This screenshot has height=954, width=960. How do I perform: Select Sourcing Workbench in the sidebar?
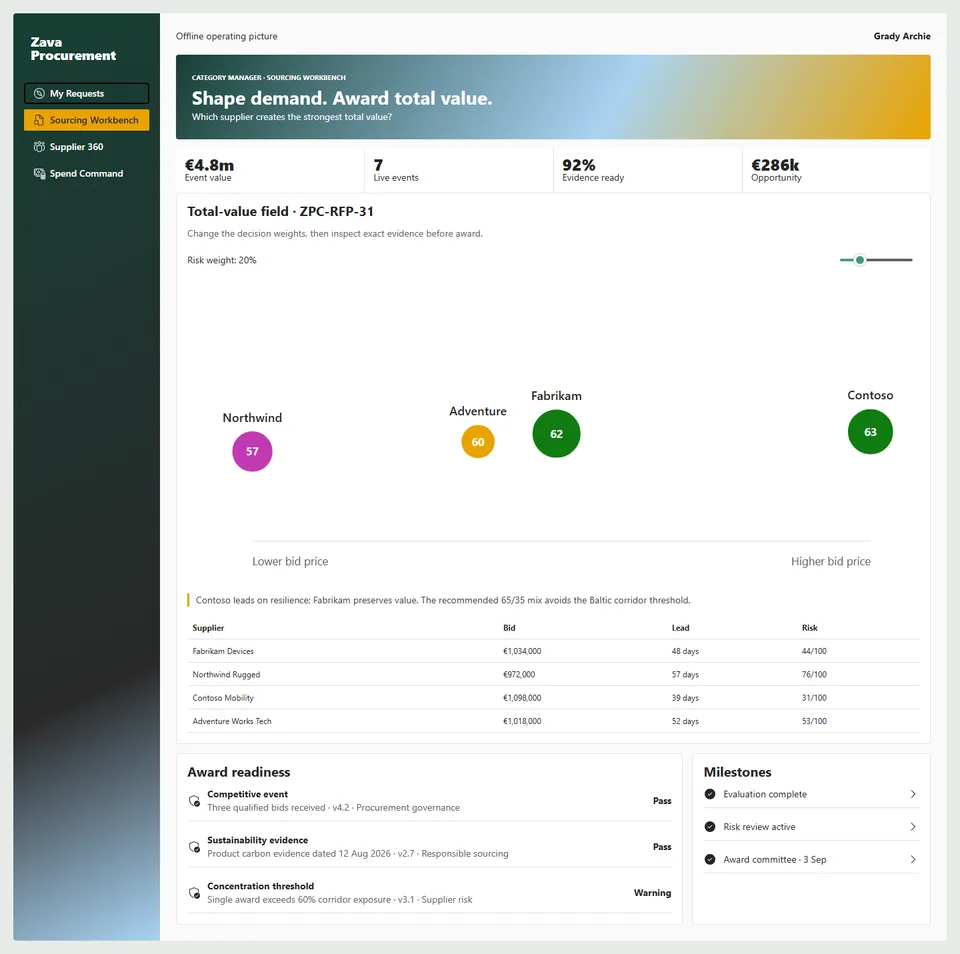(x=86, y=120)
